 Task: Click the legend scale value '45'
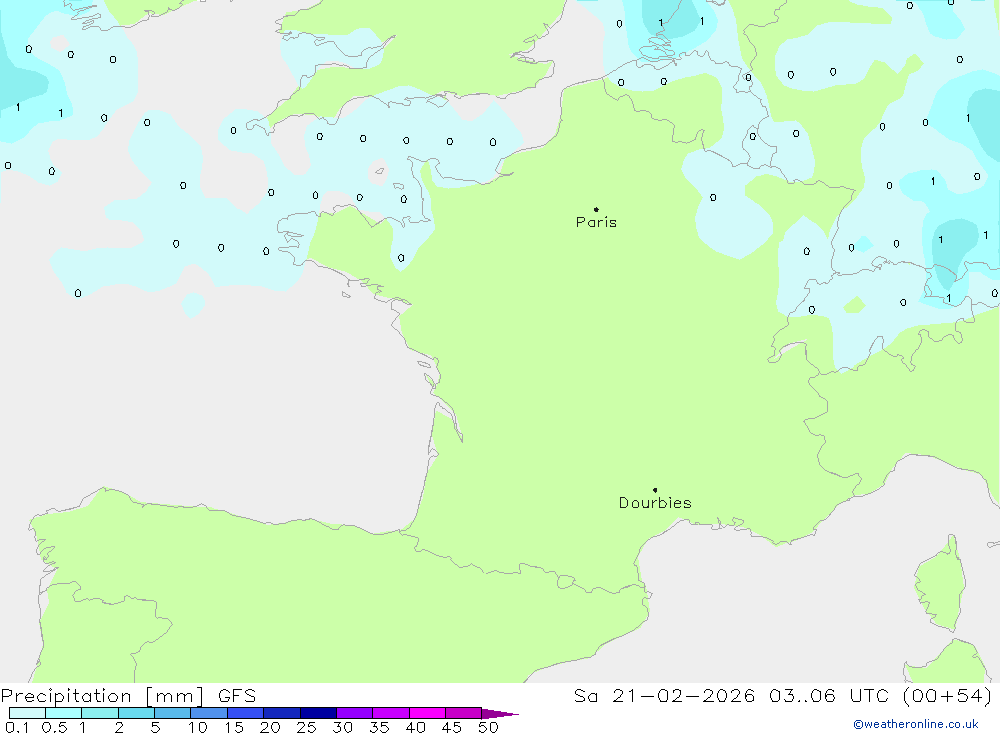tap(452, 727)
